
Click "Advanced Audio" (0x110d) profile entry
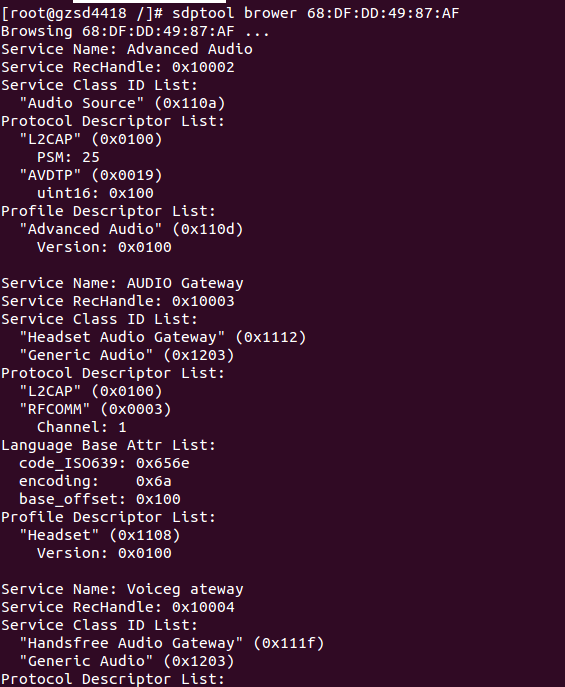(x=131, y=229)
